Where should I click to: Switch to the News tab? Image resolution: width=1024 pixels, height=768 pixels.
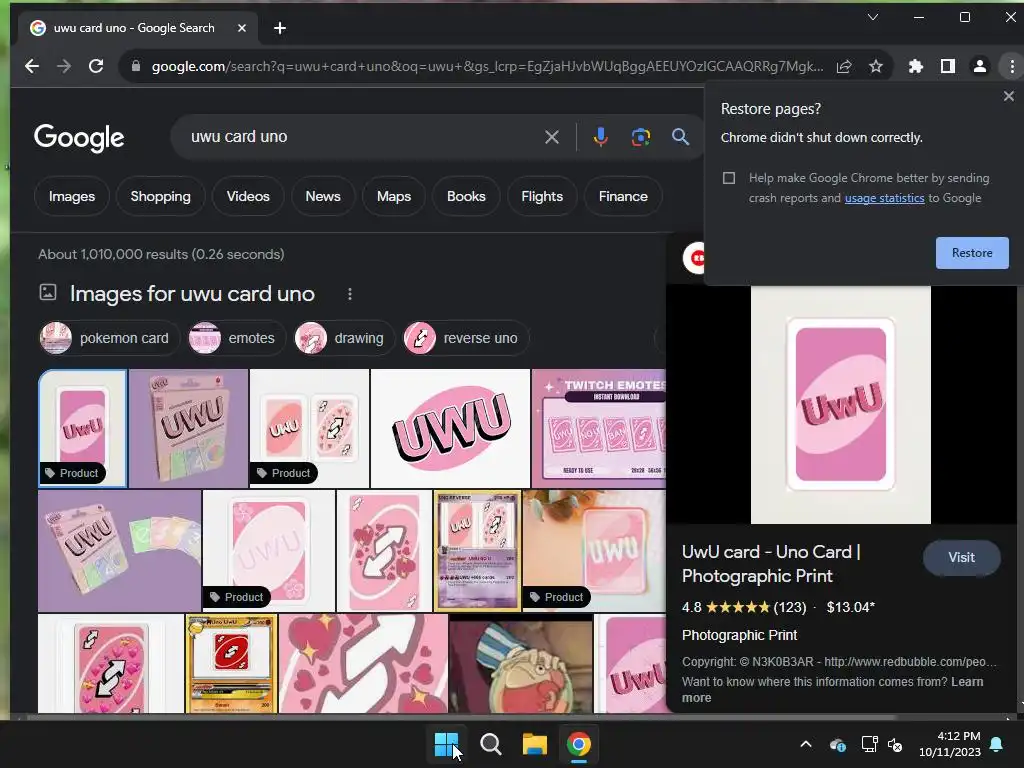(x=323, y=196)
